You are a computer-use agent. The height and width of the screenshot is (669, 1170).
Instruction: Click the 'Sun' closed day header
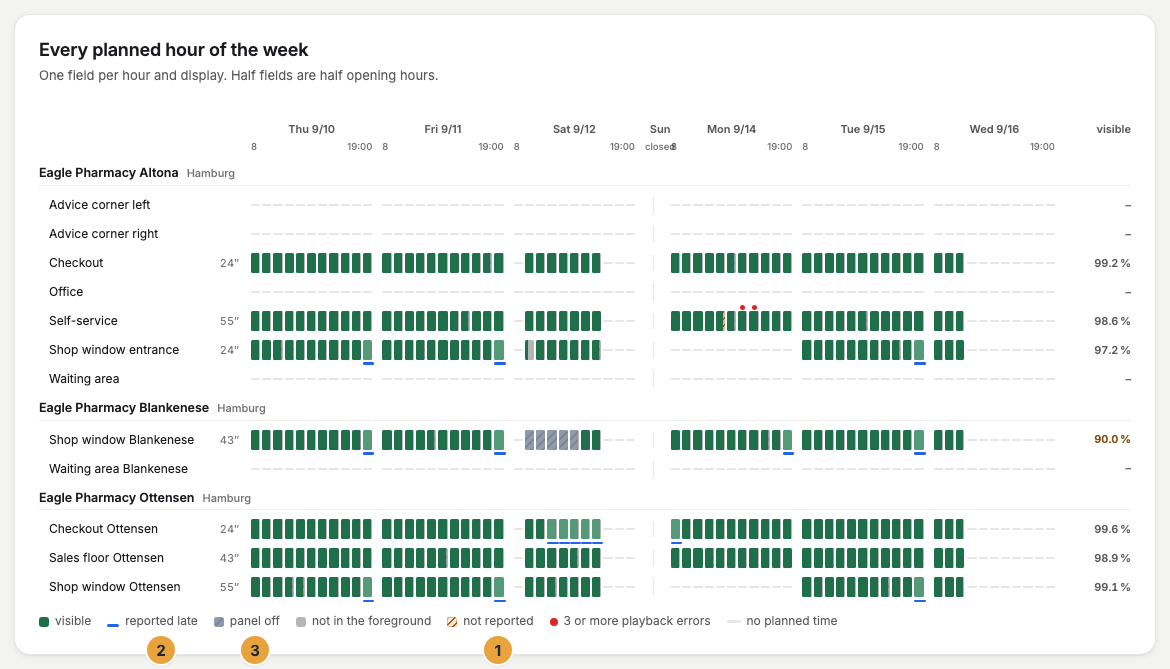pos(660,129)
